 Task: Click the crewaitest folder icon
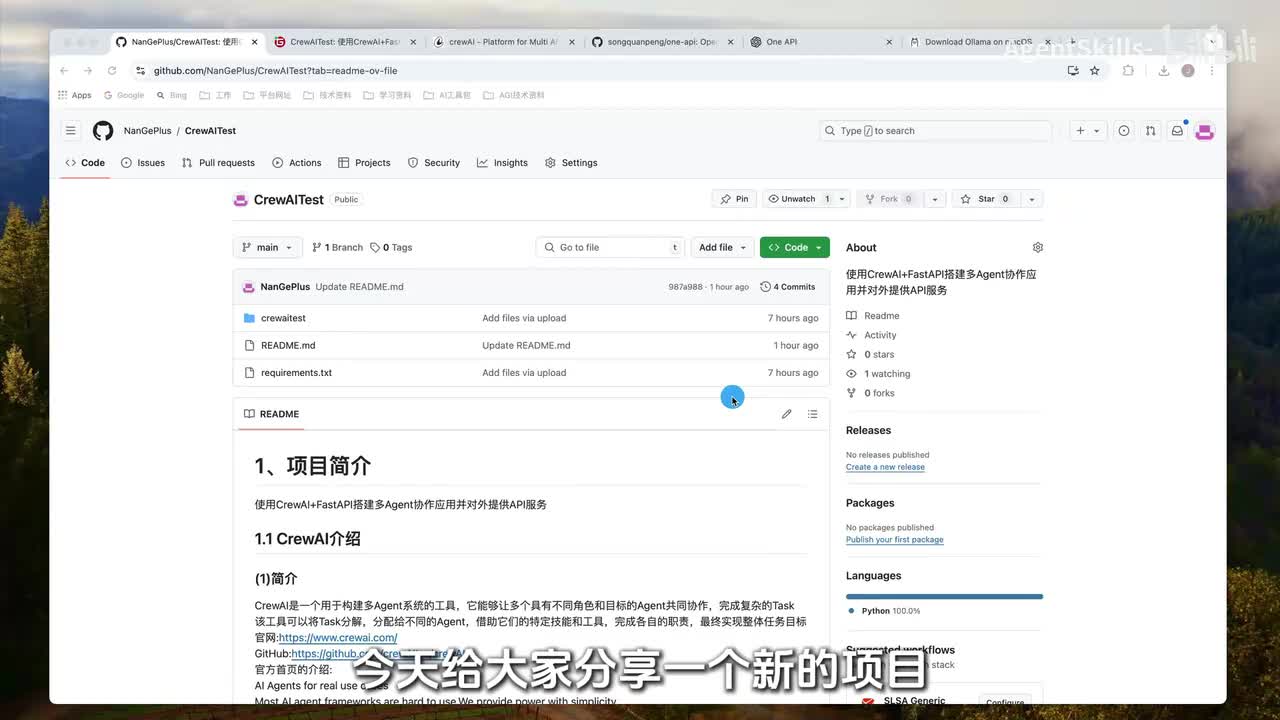coord(249,318)
